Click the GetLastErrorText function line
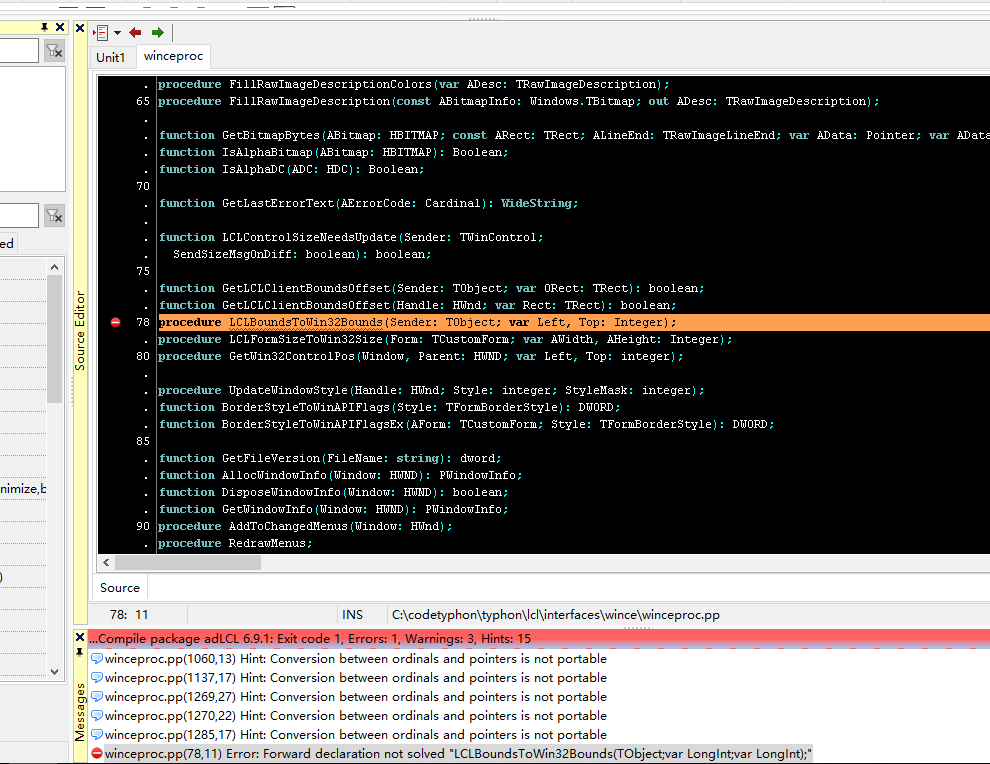 point(368,203)
